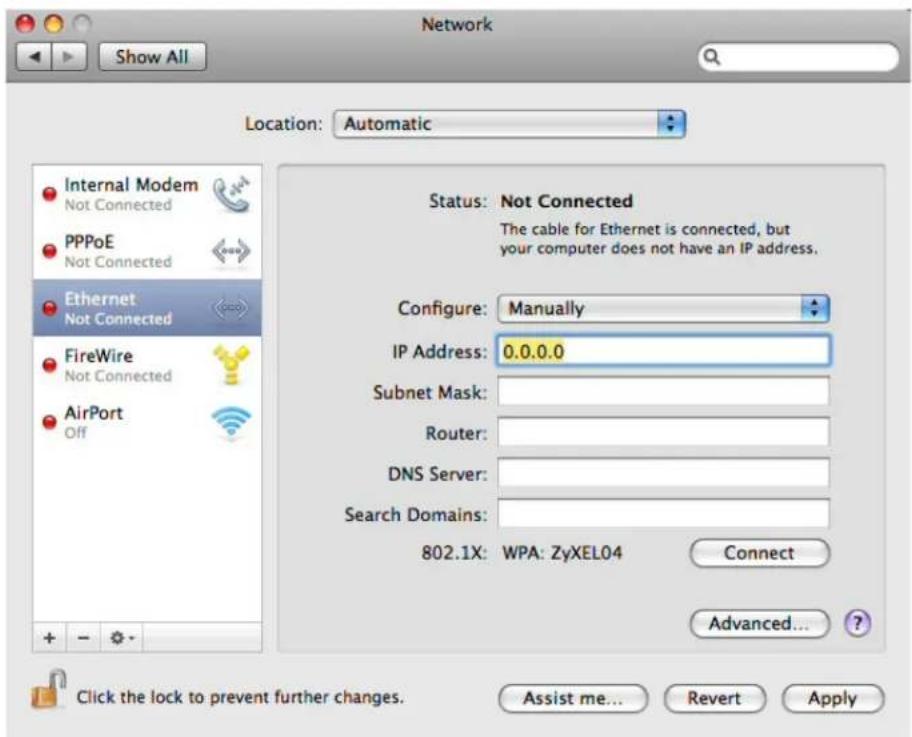Click the Internal Modem phone icon
This screenshot has width=912, height=737.
(x=231, y=194)
